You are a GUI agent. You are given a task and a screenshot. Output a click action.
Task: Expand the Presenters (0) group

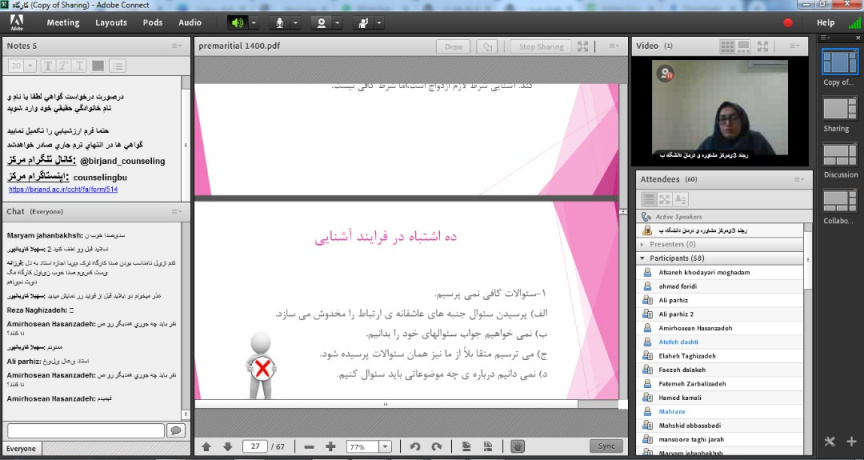pyautogui.click(x=642, y=244)
